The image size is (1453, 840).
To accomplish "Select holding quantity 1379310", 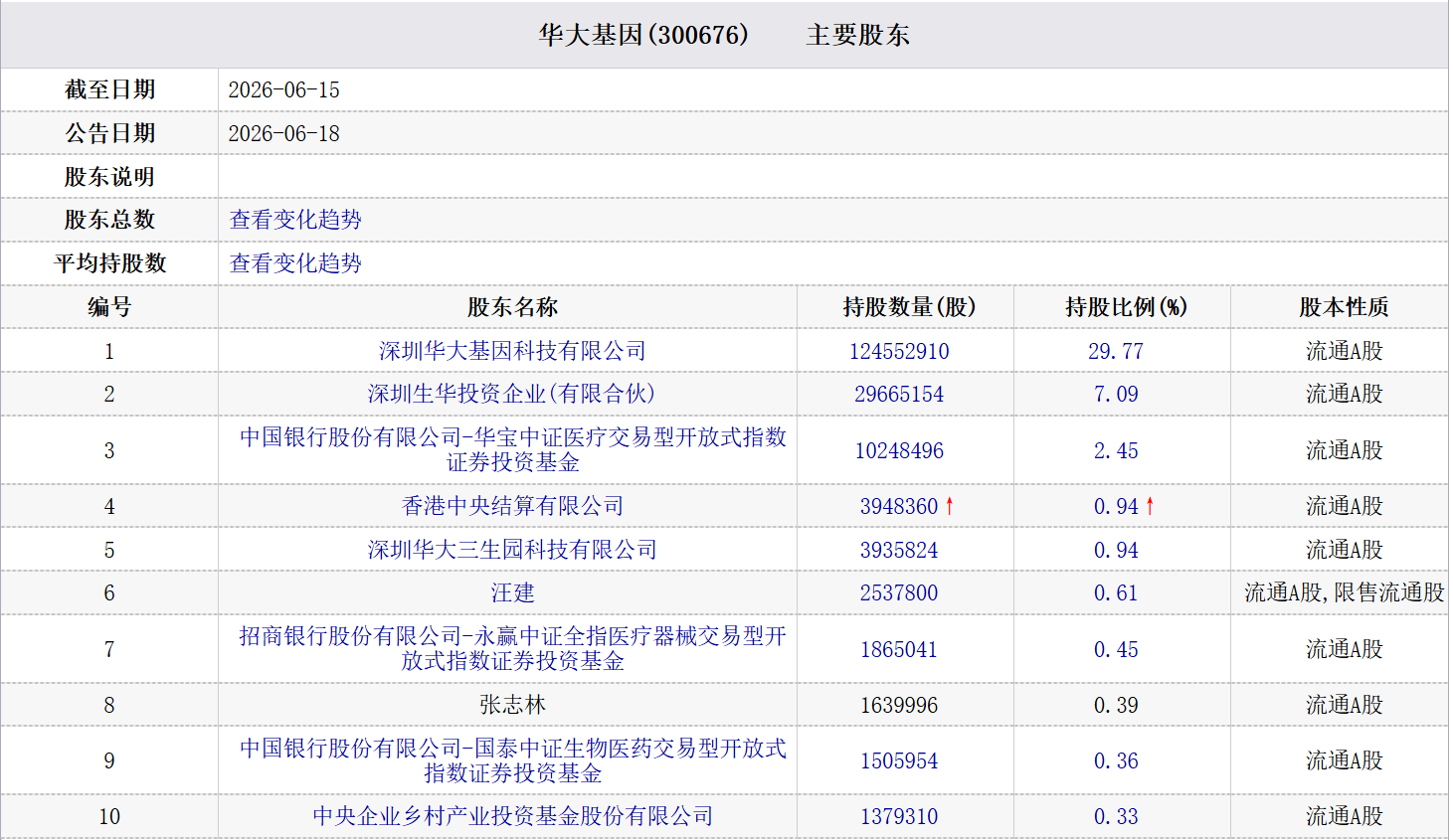I will [899, 816].
